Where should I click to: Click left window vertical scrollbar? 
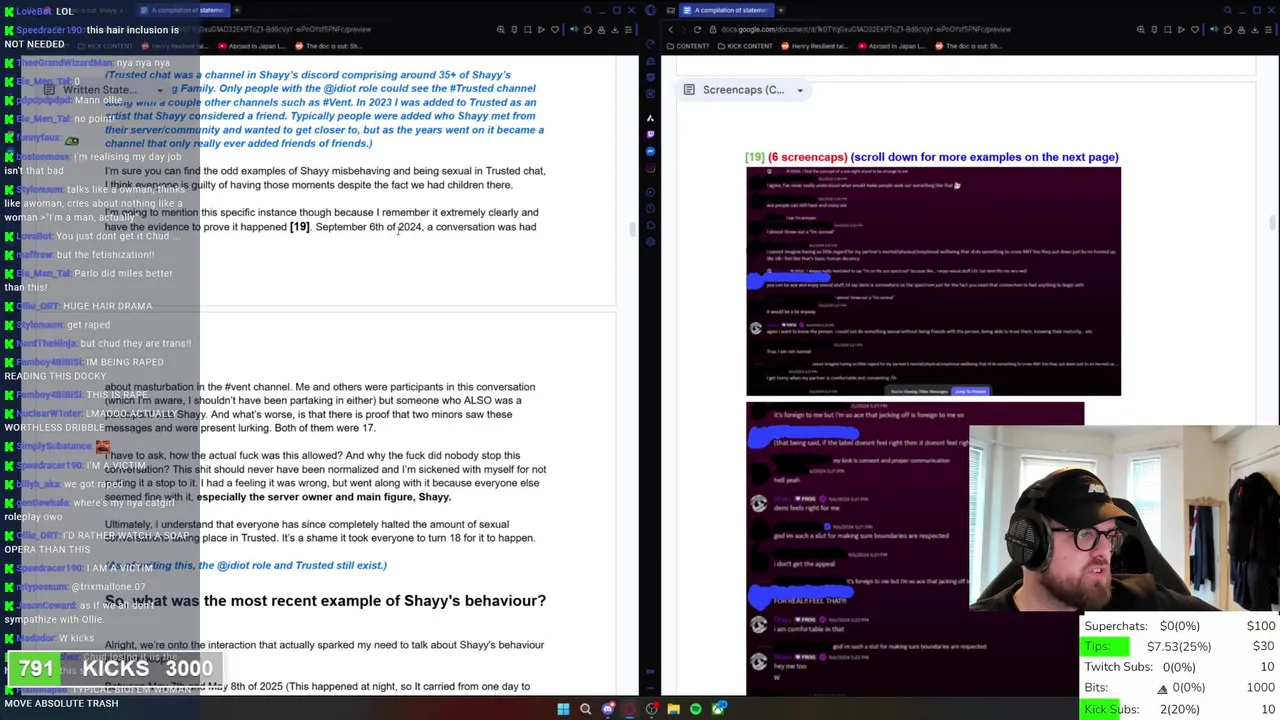631,229
